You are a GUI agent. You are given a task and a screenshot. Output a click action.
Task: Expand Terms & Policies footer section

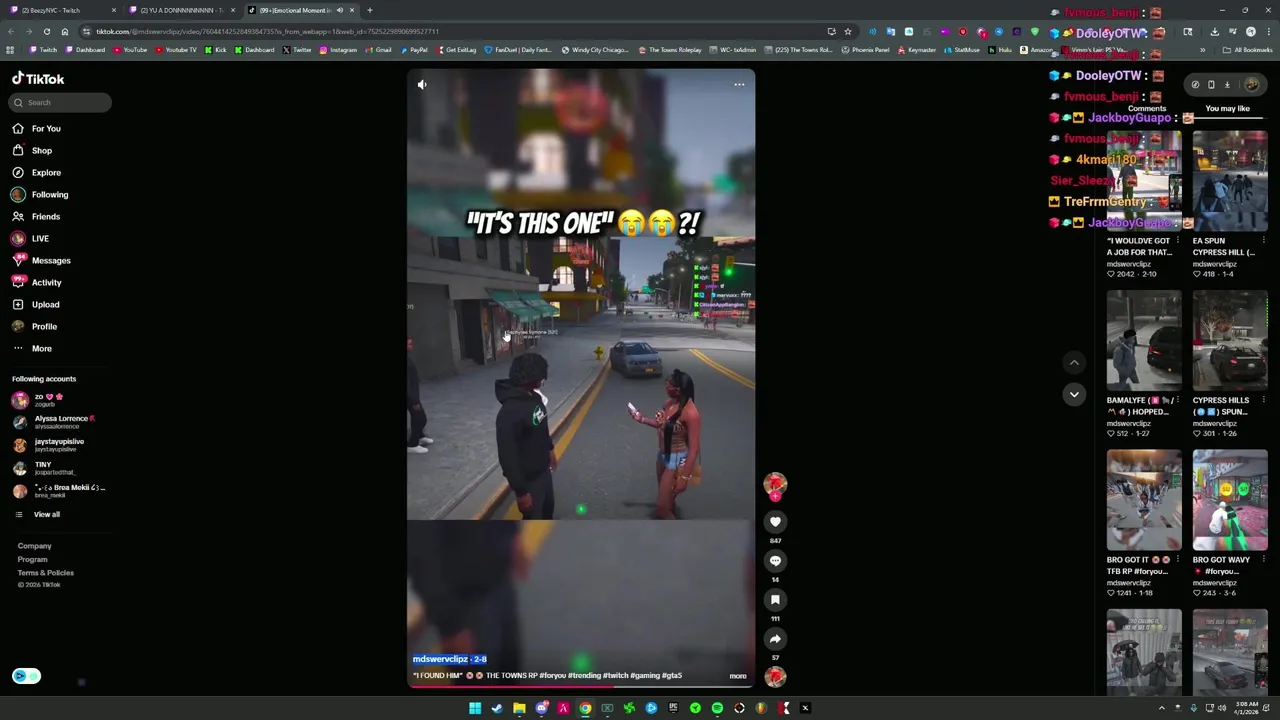(45, 573)
